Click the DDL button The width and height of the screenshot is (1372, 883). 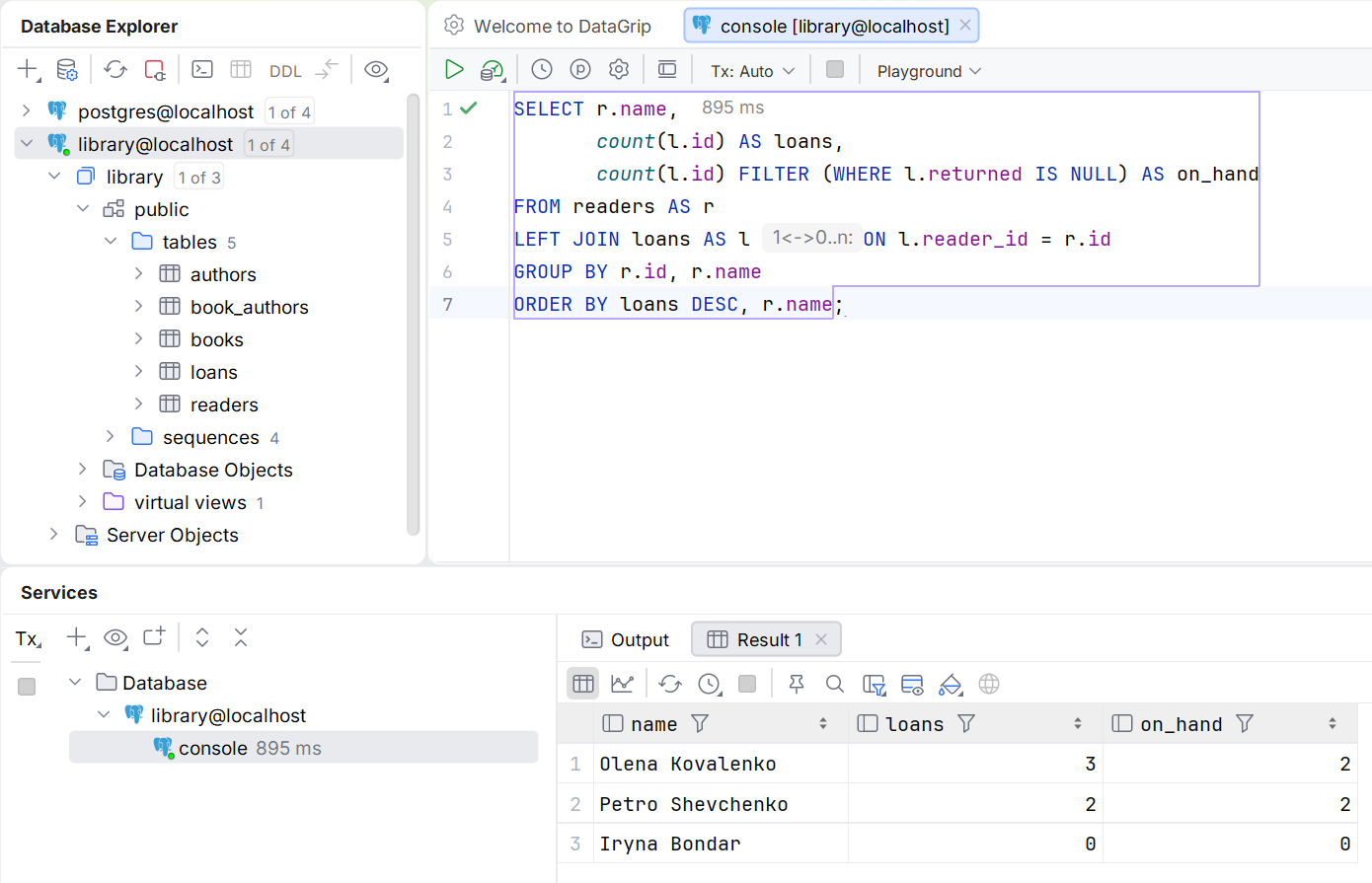[285, 71]
